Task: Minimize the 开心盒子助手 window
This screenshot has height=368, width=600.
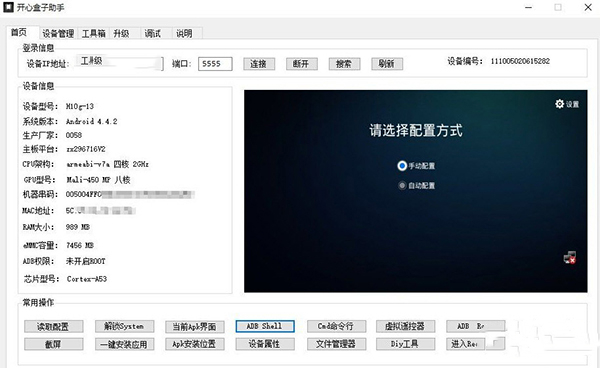Action: [x=528, y=7]
